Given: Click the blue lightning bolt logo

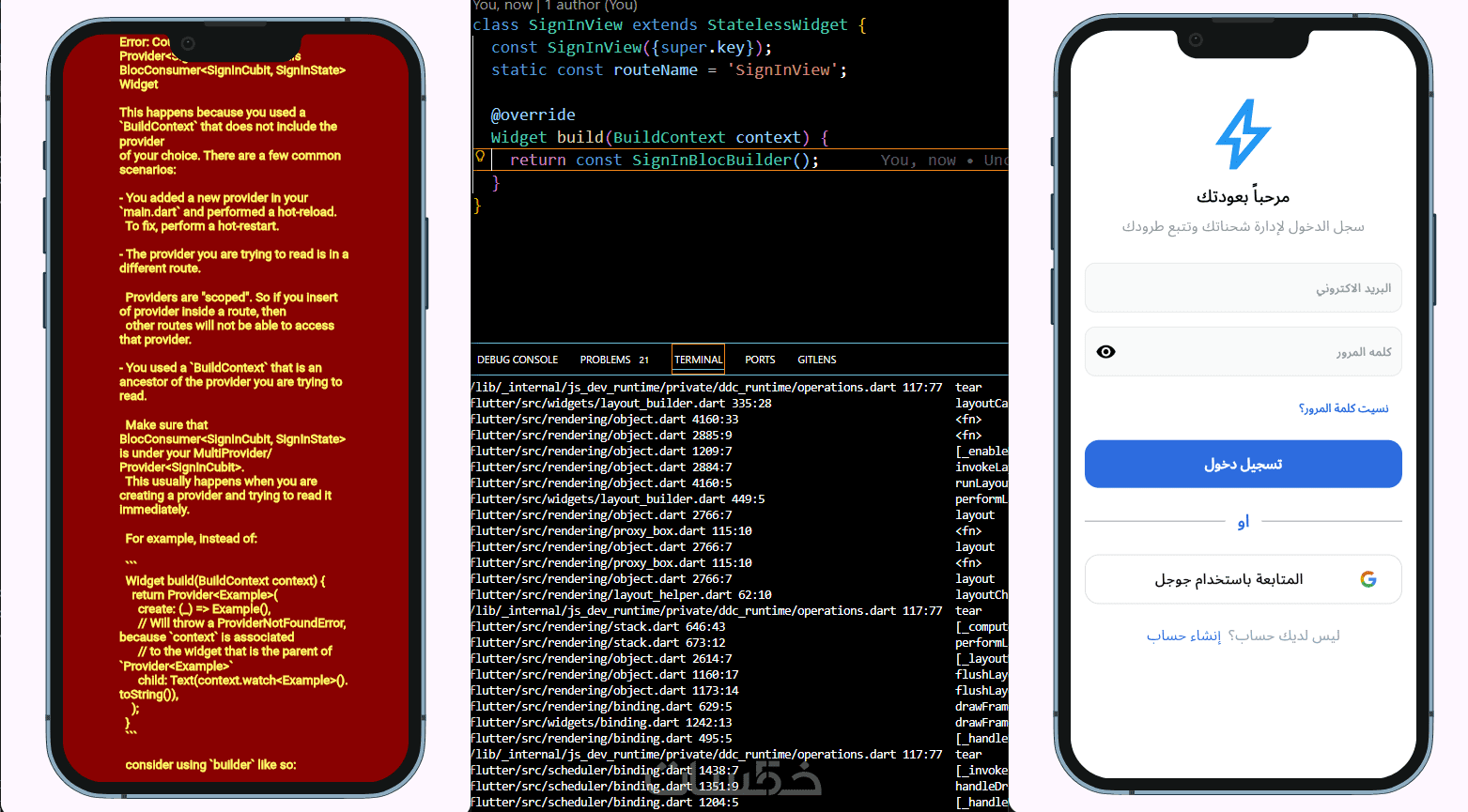Looking at the screenshot, I should 1243,133.
